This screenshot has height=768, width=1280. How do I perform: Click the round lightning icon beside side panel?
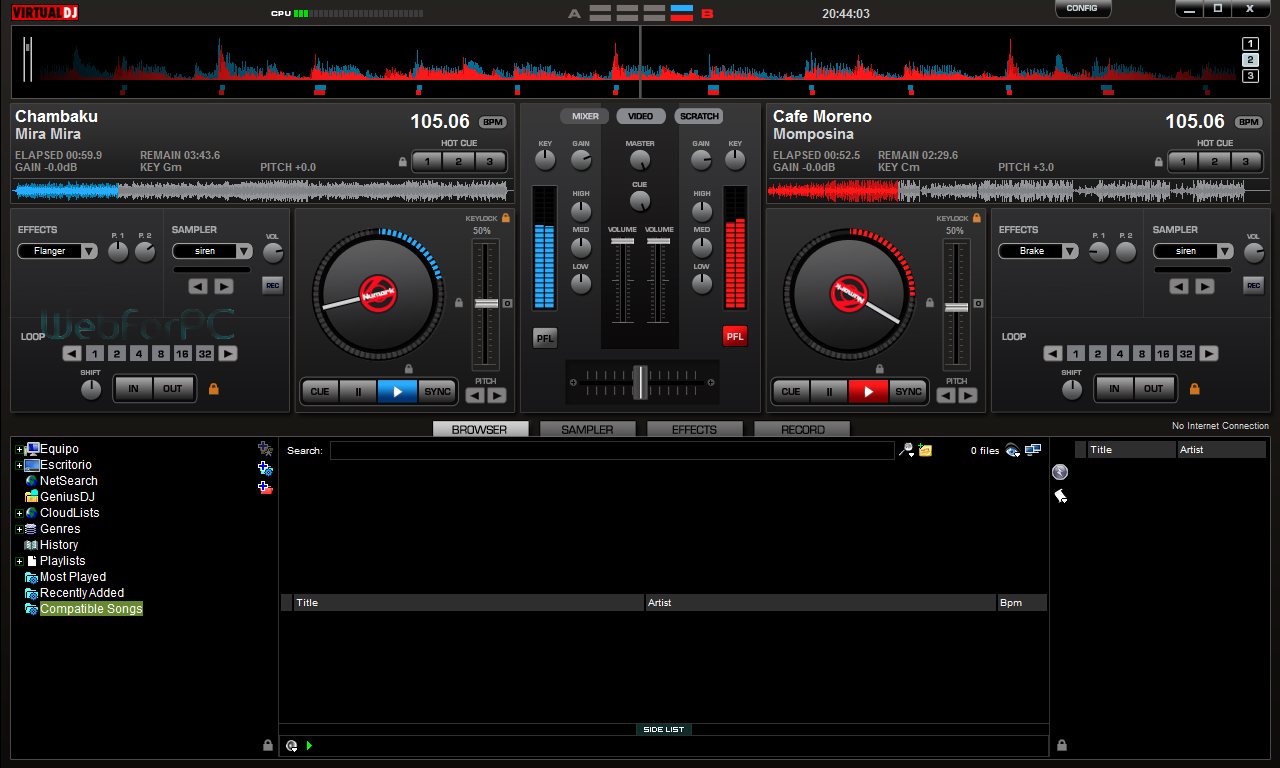coord(1060,472)
